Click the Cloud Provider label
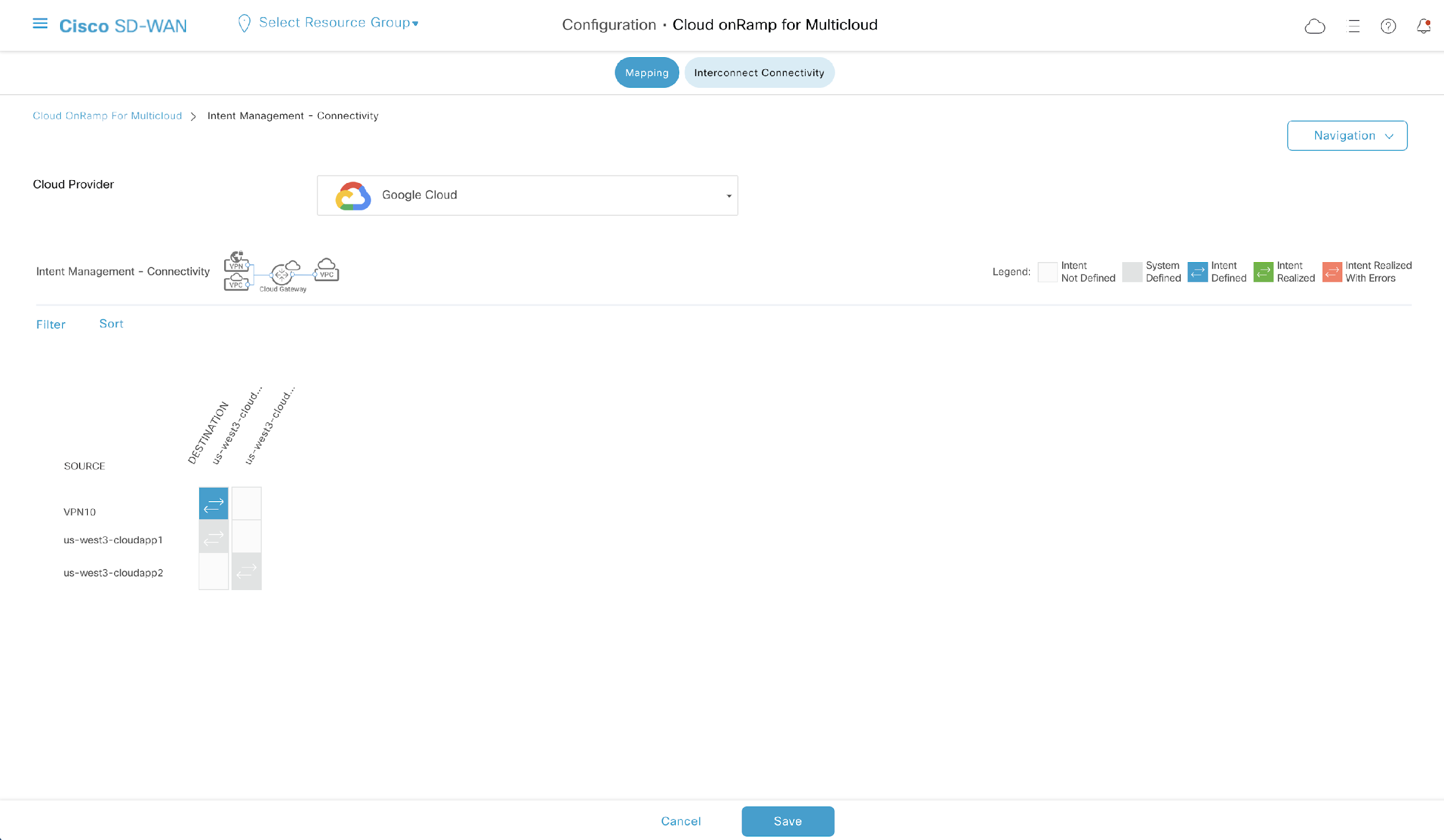This screenshot has width=1444, height=840. pos(73,185)
